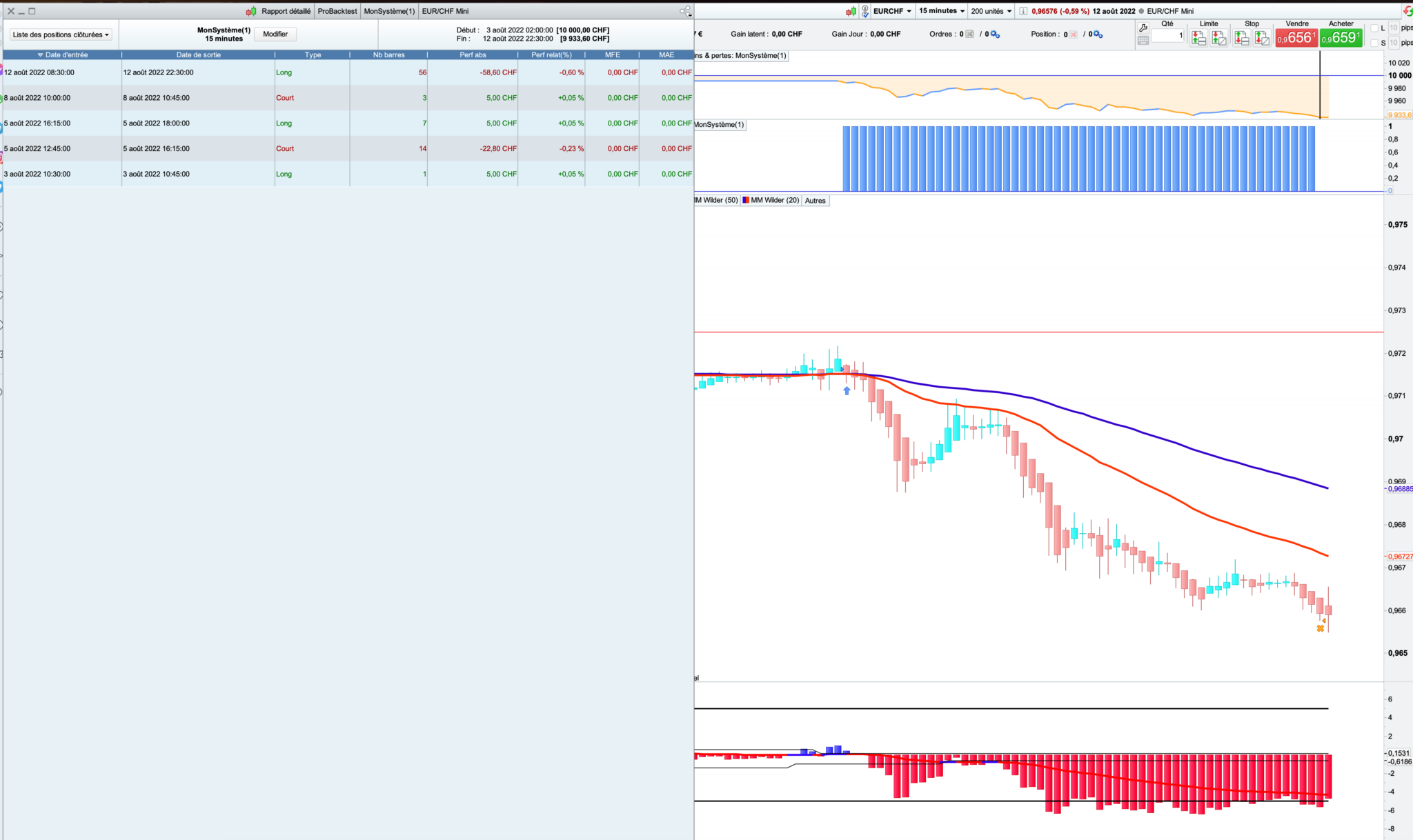Click the Modifier button
The width and height of the screenshot is (1413, 840).
click(x=275, y=34)
